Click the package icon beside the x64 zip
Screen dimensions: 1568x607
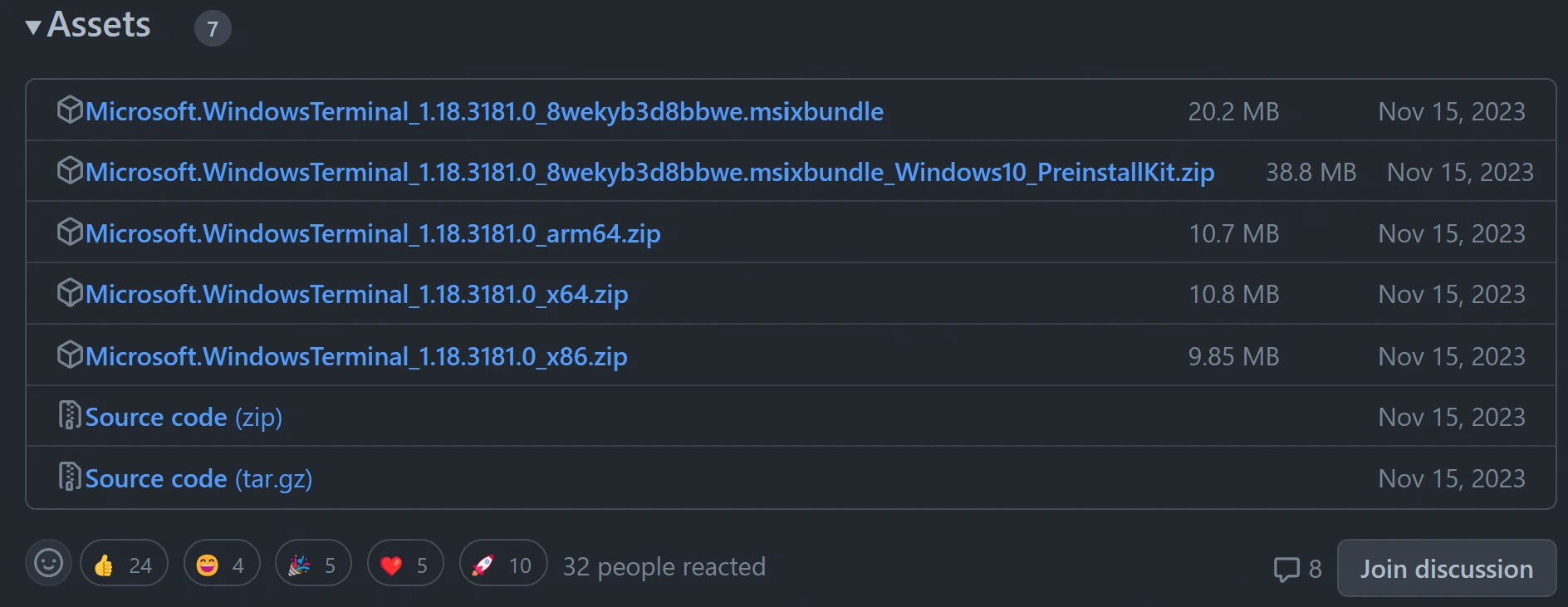click(x=70, y=292)
